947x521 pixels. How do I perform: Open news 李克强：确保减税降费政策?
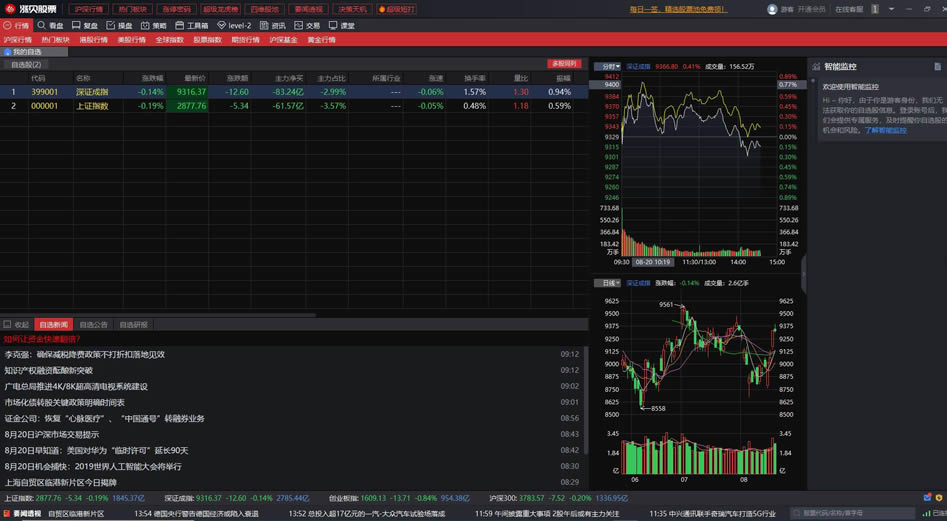[85, 354]
